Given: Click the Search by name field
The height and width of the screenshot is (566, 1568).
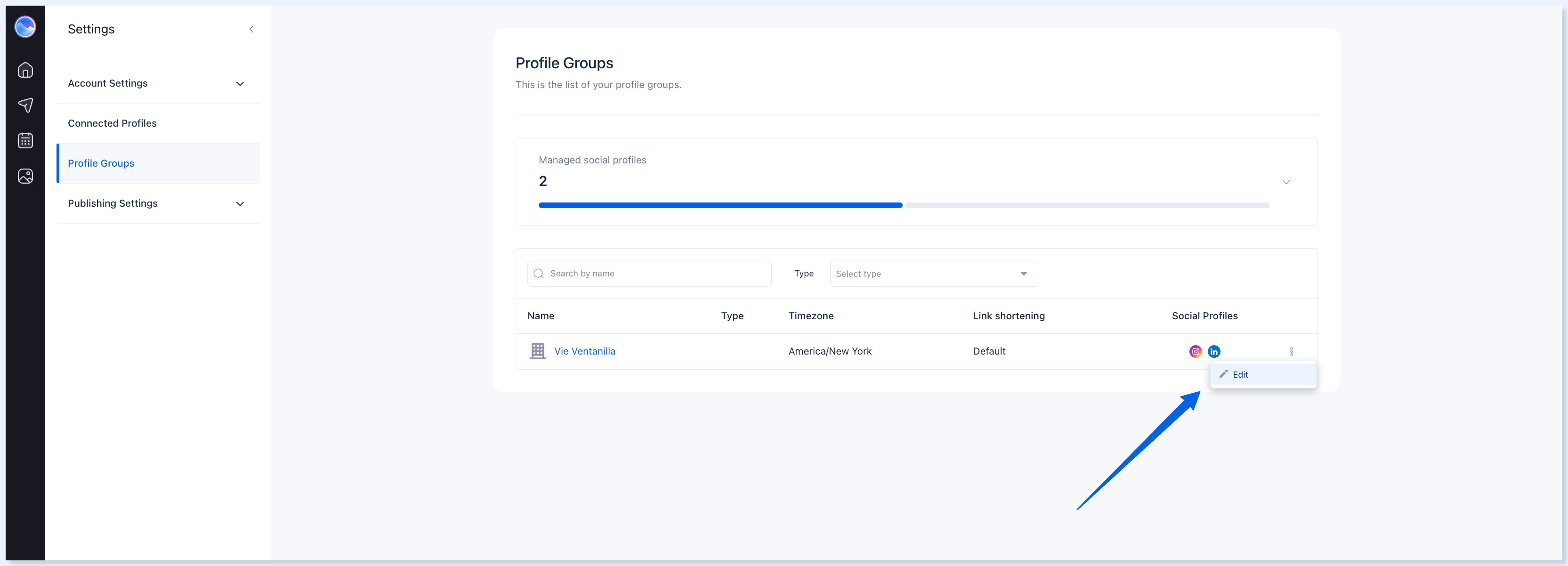Looking at the screenshot, I should (649, 273).
